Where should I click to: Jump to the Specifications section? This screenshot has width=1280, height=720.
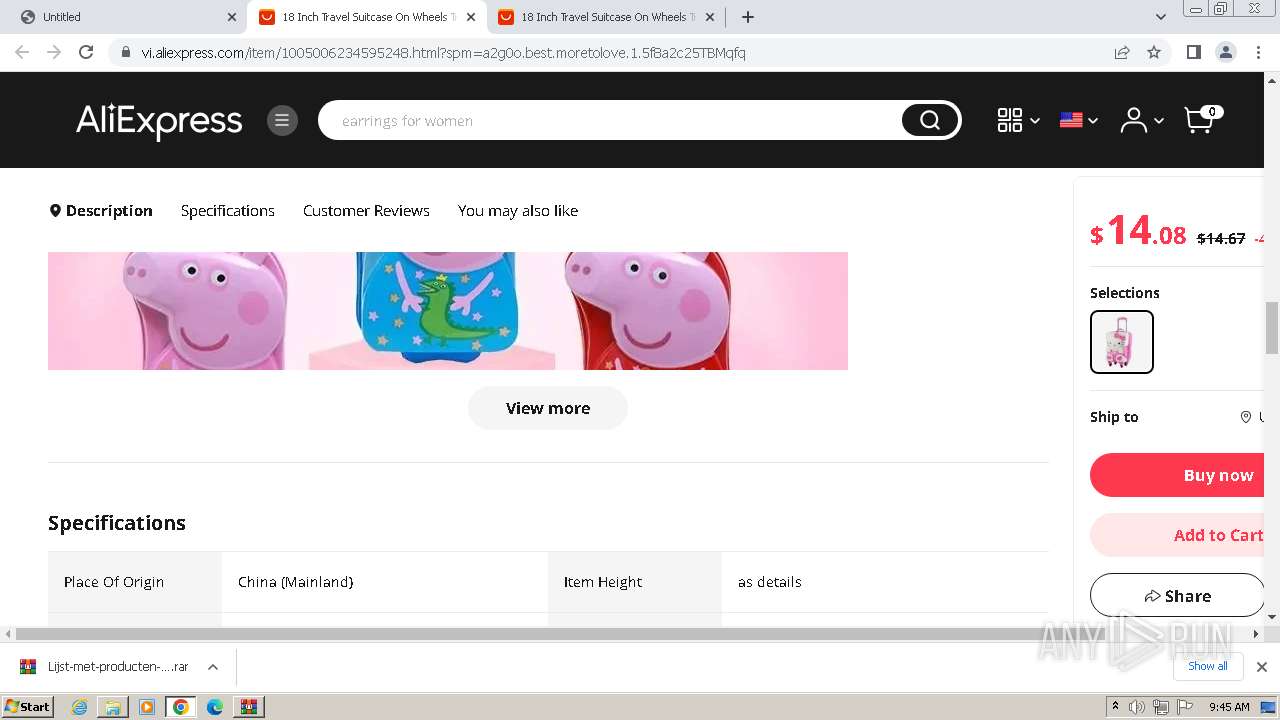pos(228,211)
